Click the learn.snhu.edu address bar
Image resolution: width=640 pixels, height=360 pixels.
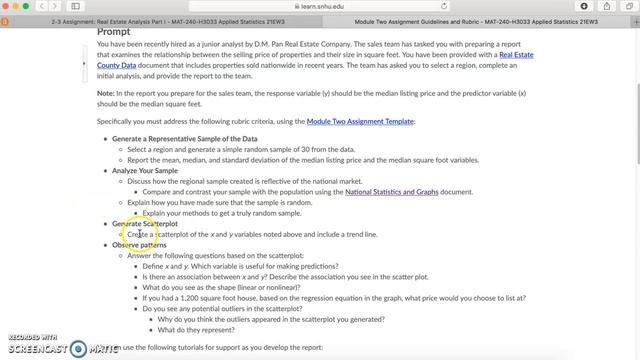click(319, 6)
